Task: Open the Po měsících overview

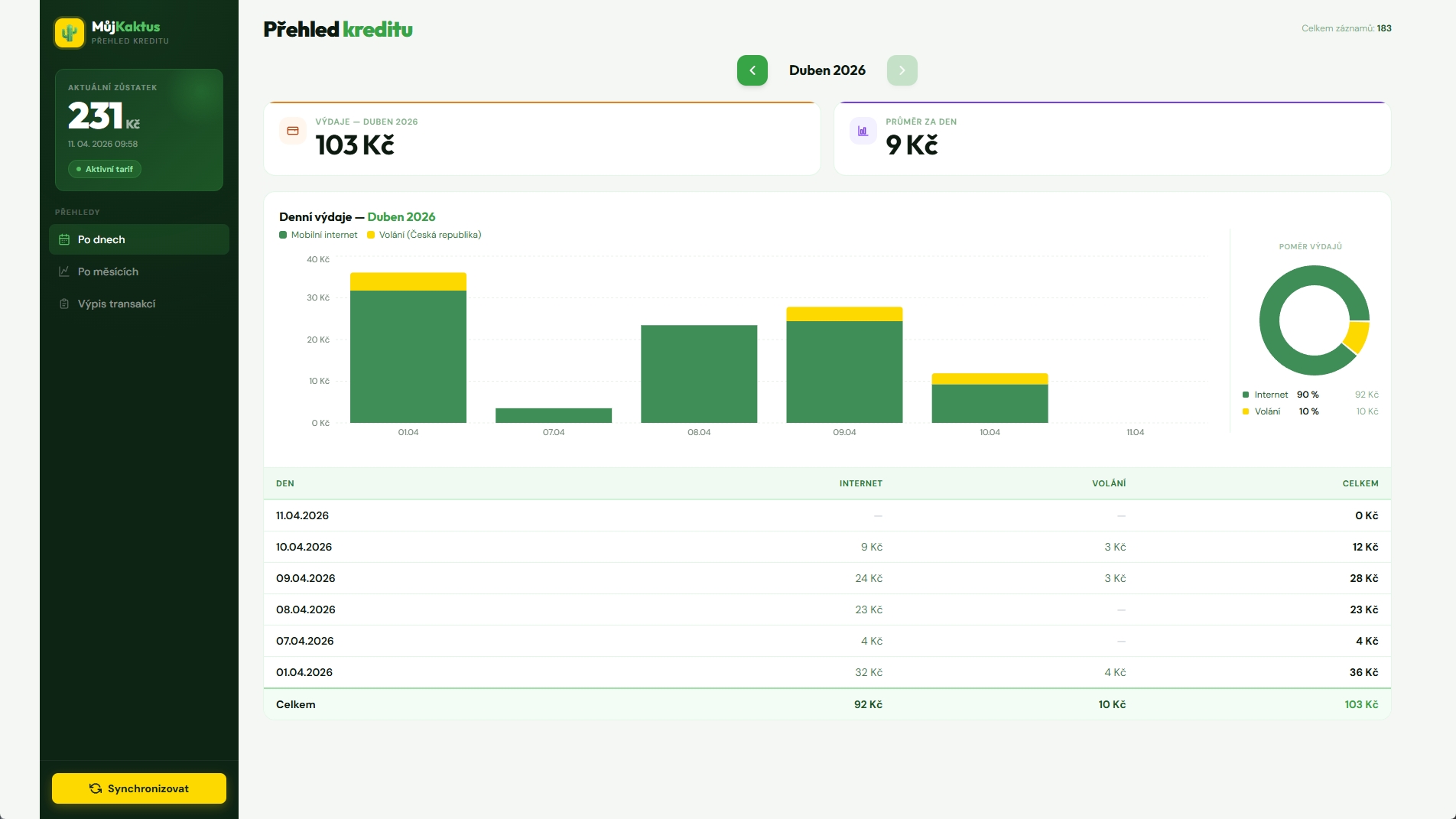Action: (108, 271)
